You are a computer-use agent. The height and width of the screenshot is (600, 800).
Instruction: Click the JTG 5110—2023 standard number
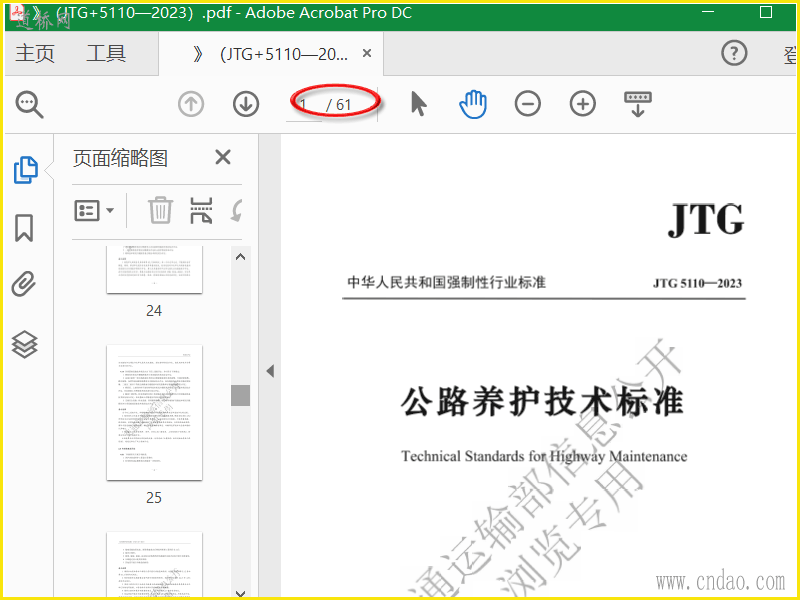(697, 283)
